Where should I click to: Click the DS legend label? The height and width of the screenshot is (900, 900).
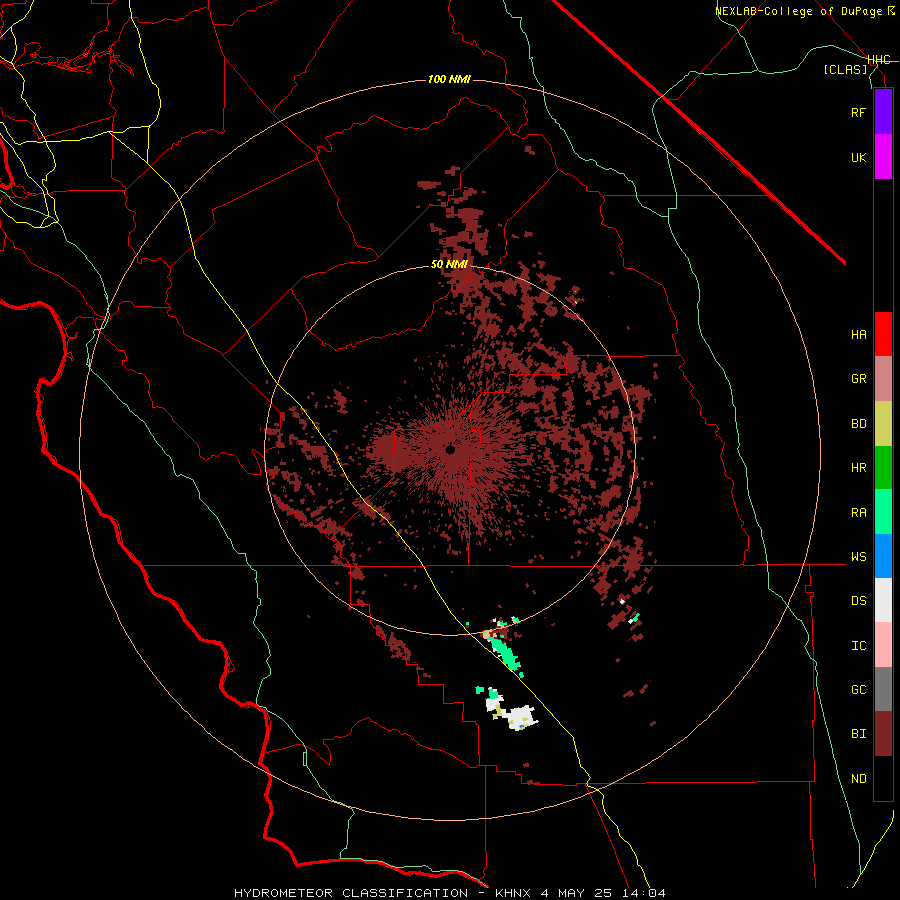[858, 600]
